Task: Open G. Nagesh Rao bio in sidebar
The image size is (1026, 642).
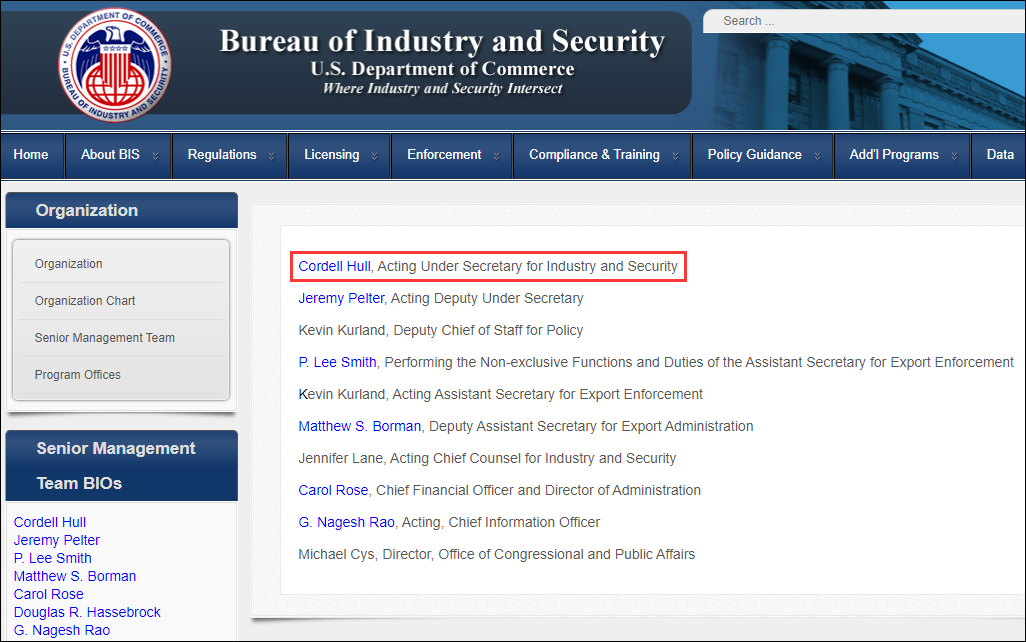Action: (x=62, y=630)
